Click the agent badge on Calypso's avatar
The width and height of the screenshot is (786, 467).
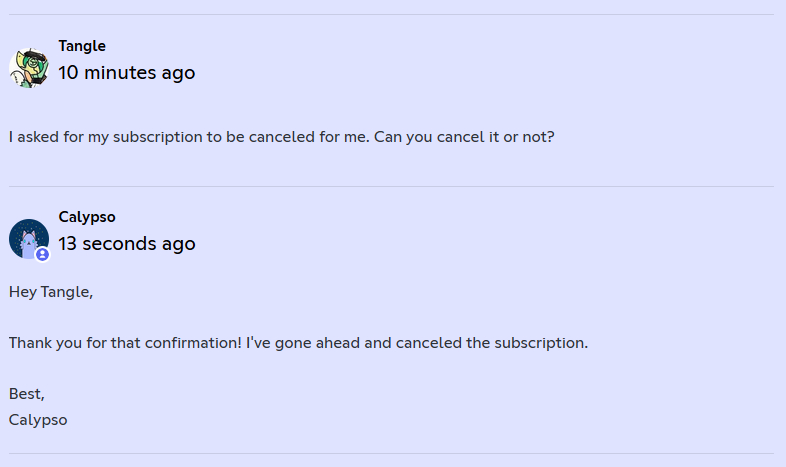point(43,254)
